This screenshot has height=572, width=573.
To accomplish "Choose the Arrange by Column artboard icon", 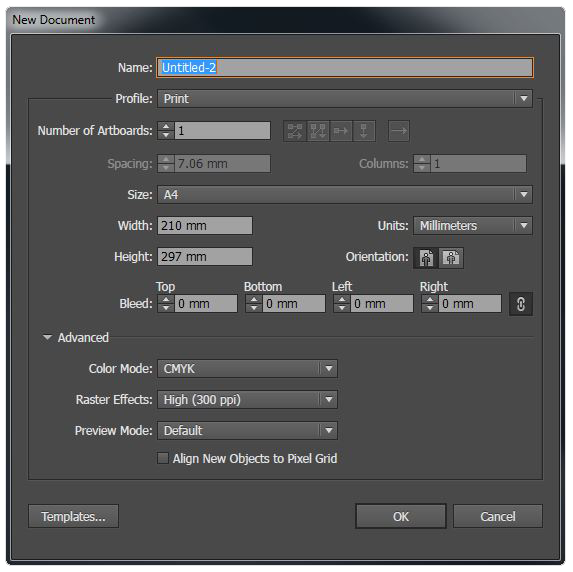I will point(364,131).
